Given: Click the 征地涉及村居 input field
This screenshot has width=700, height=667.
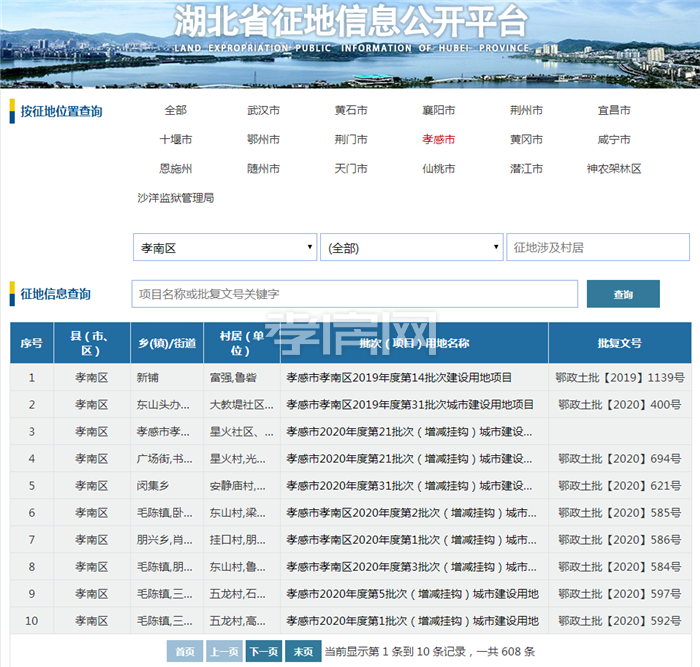Looking at the screenshot, I should pos(597,247).
